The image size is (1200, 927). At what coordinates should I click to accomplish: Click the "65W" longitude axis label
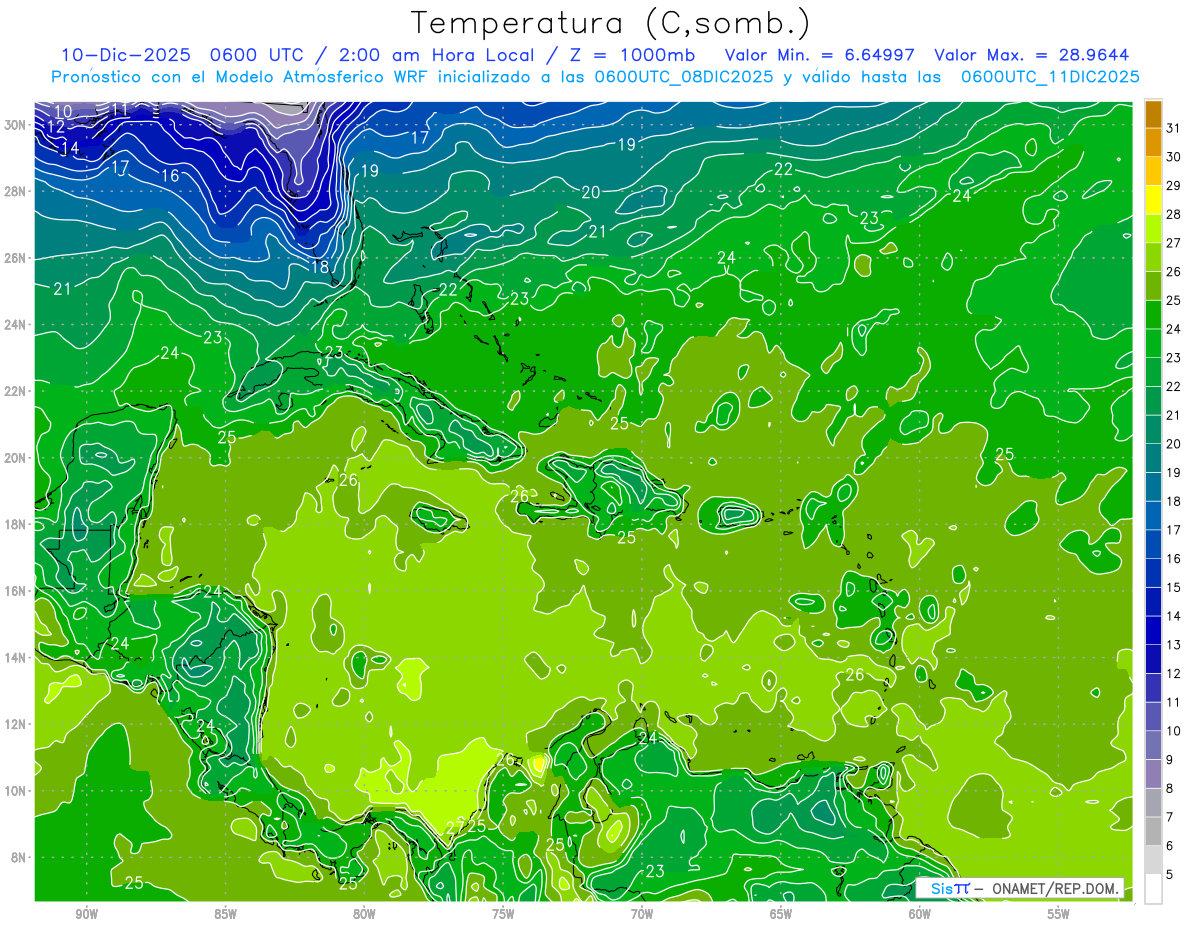(781, 914)
